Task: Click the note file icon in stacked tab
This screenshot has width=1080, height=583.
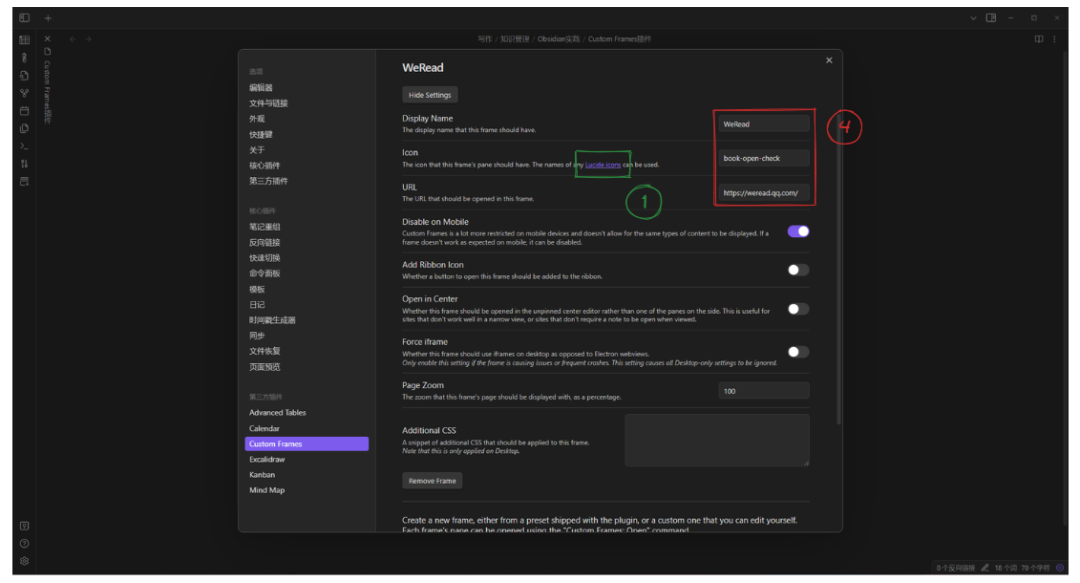Action: point(48,52)
